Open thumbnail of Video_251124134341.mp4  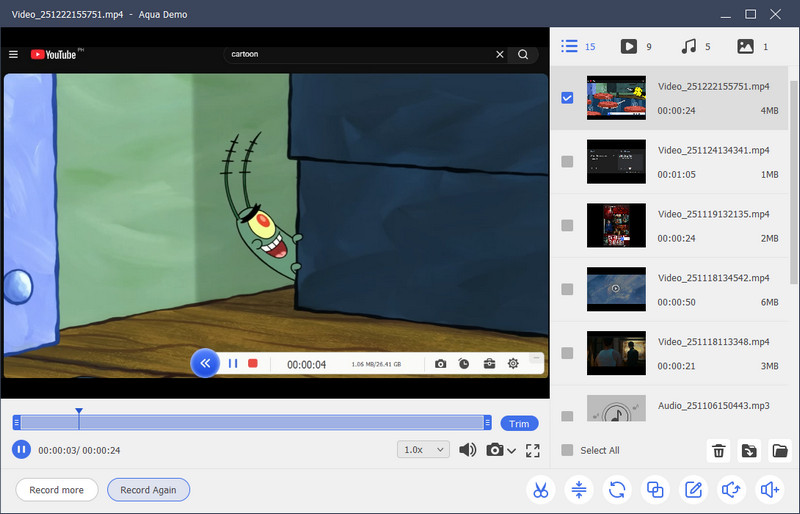[616, 161]
